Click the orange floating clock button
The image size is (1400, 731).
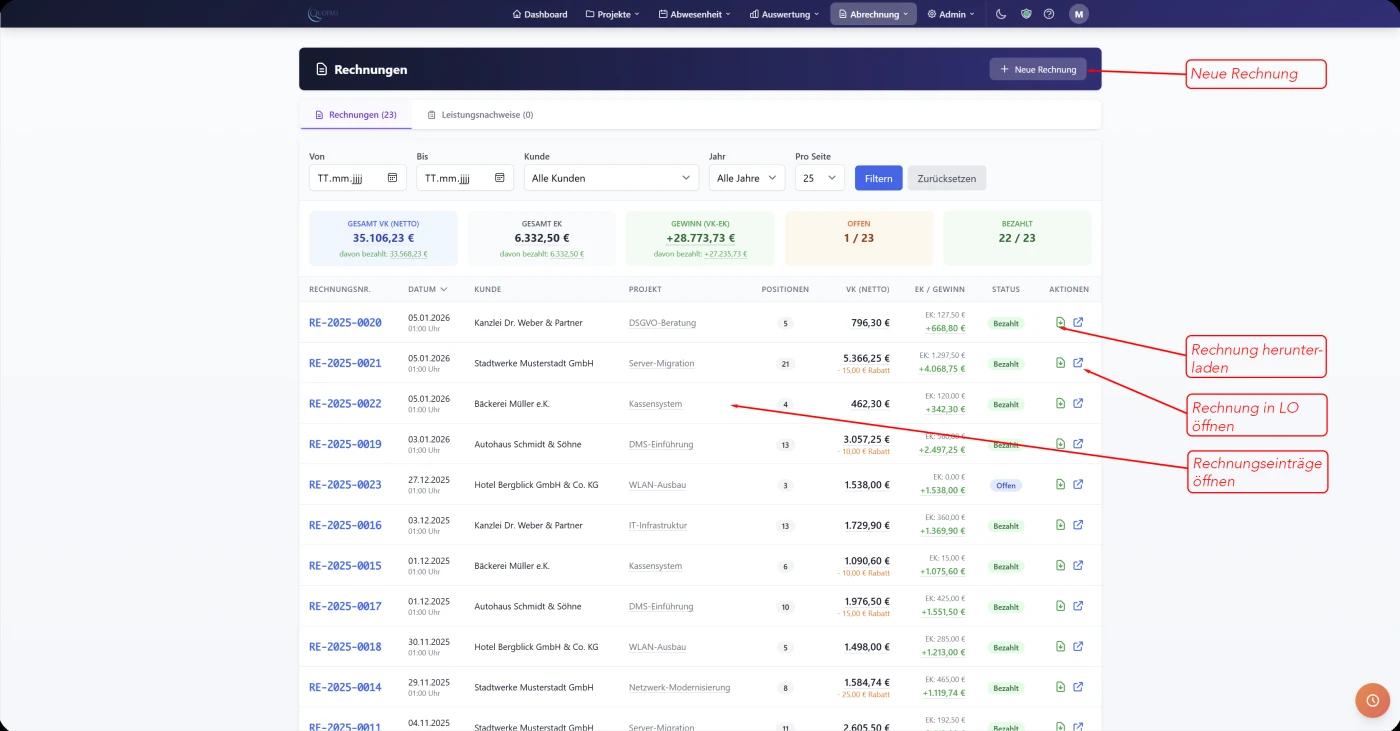[1372, 701]
